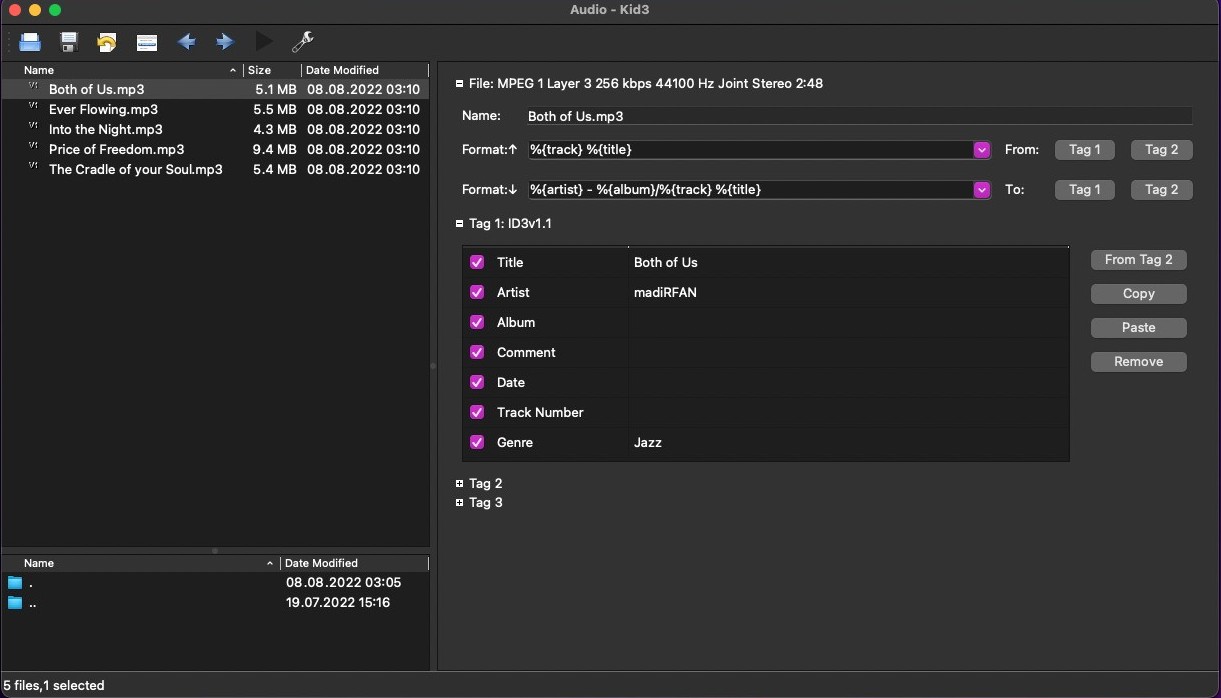Select Ever Flowing.mp3 in the file list
The width and height of the screenshot is (1221, 698).
103,109
